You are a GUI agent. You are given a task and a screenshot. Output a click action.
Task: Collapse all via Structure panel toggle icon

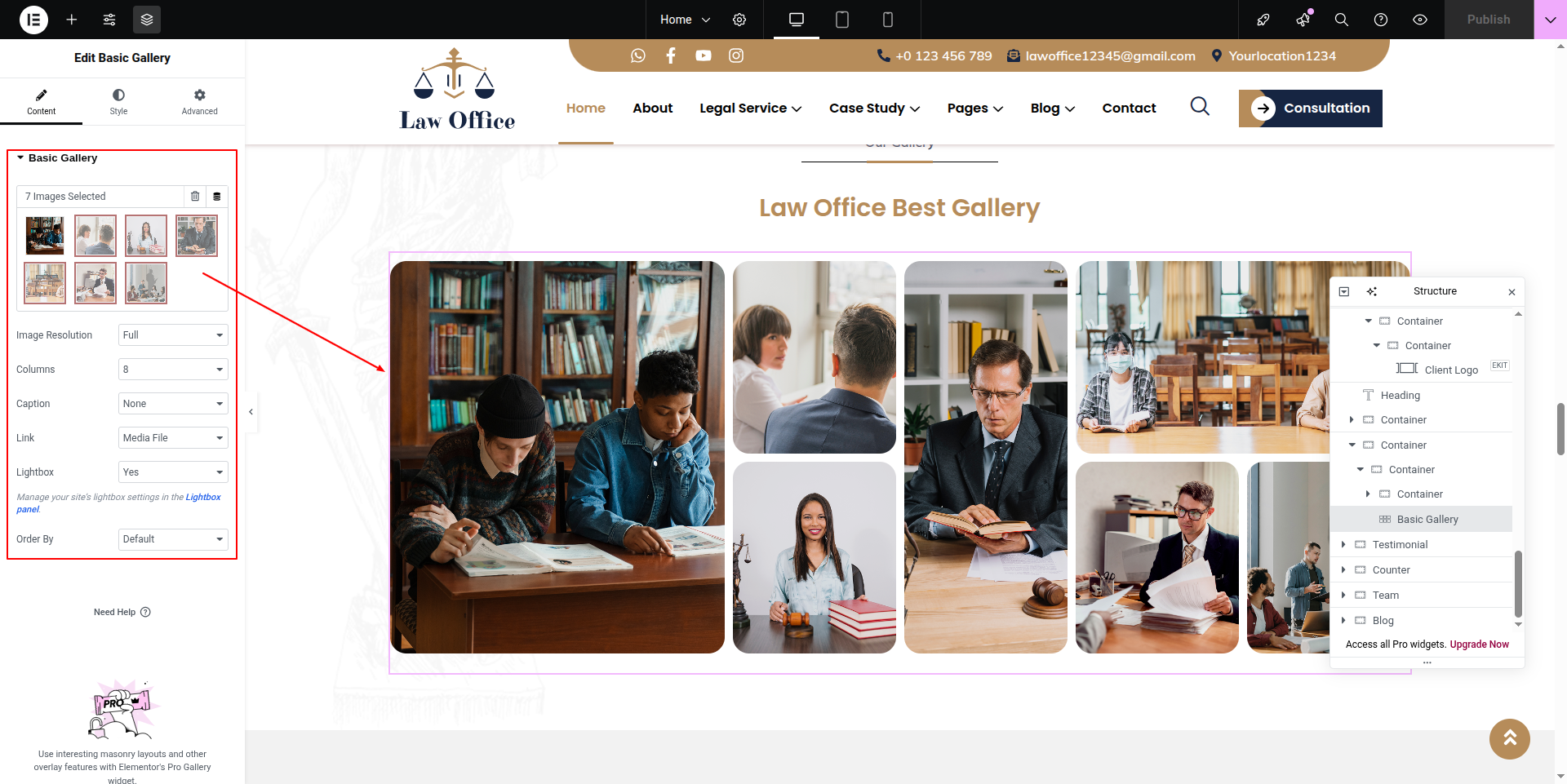[1344, 291]
